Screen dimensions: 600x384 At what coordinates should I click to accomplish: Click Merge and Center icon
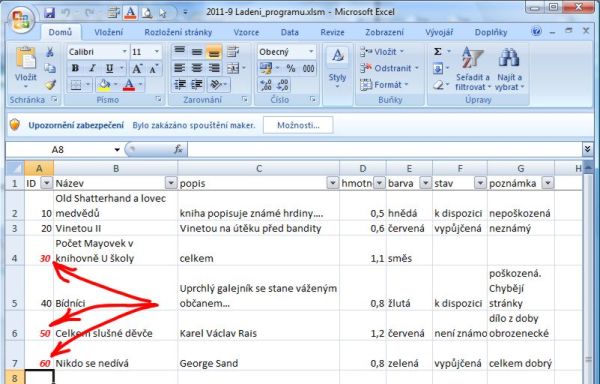(233, 68)
